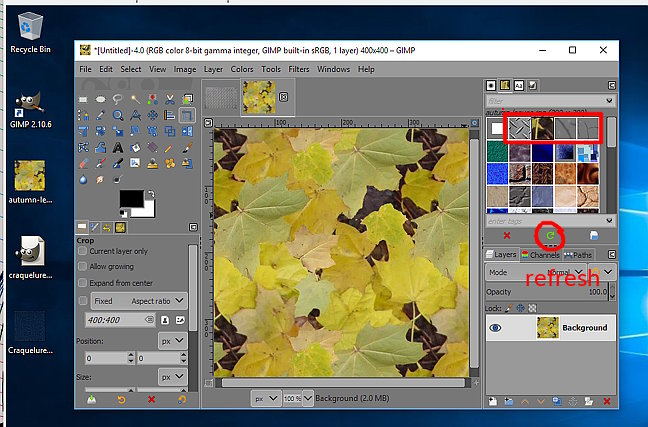Click the refresh patterns icon

coord(549,235)
